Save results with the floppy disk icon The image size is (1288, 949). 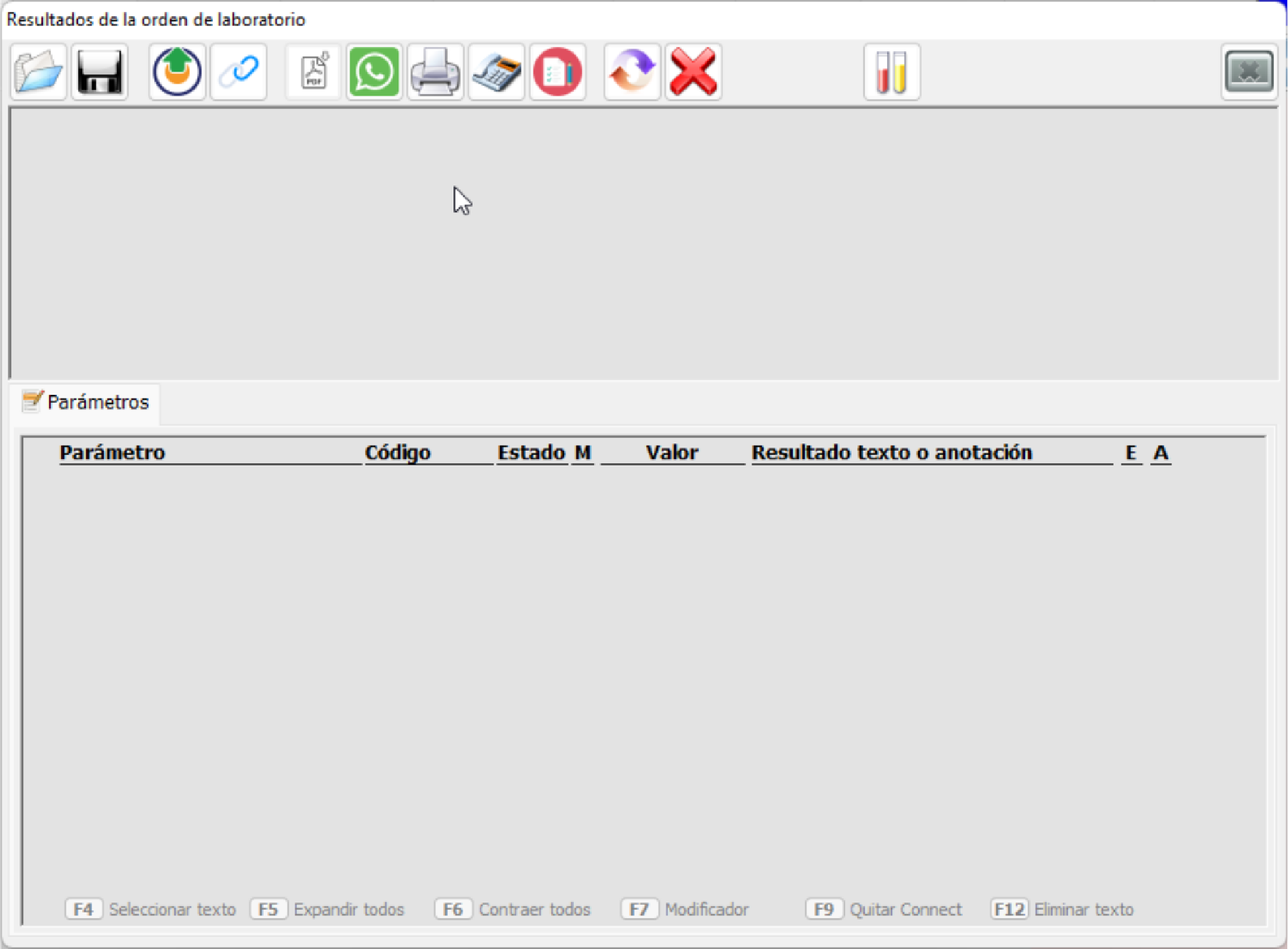(x=99, y=72)
